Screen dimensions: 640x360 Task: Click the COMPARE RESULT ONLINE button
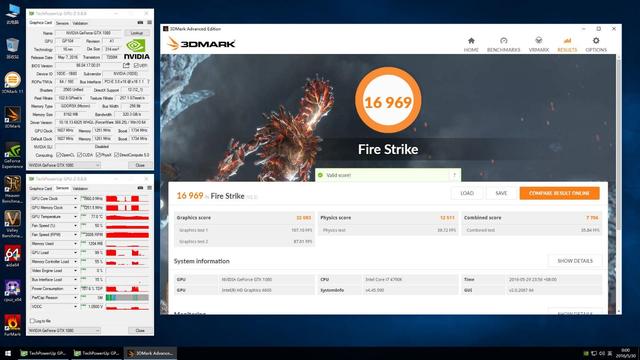click(x=559, y=193)
